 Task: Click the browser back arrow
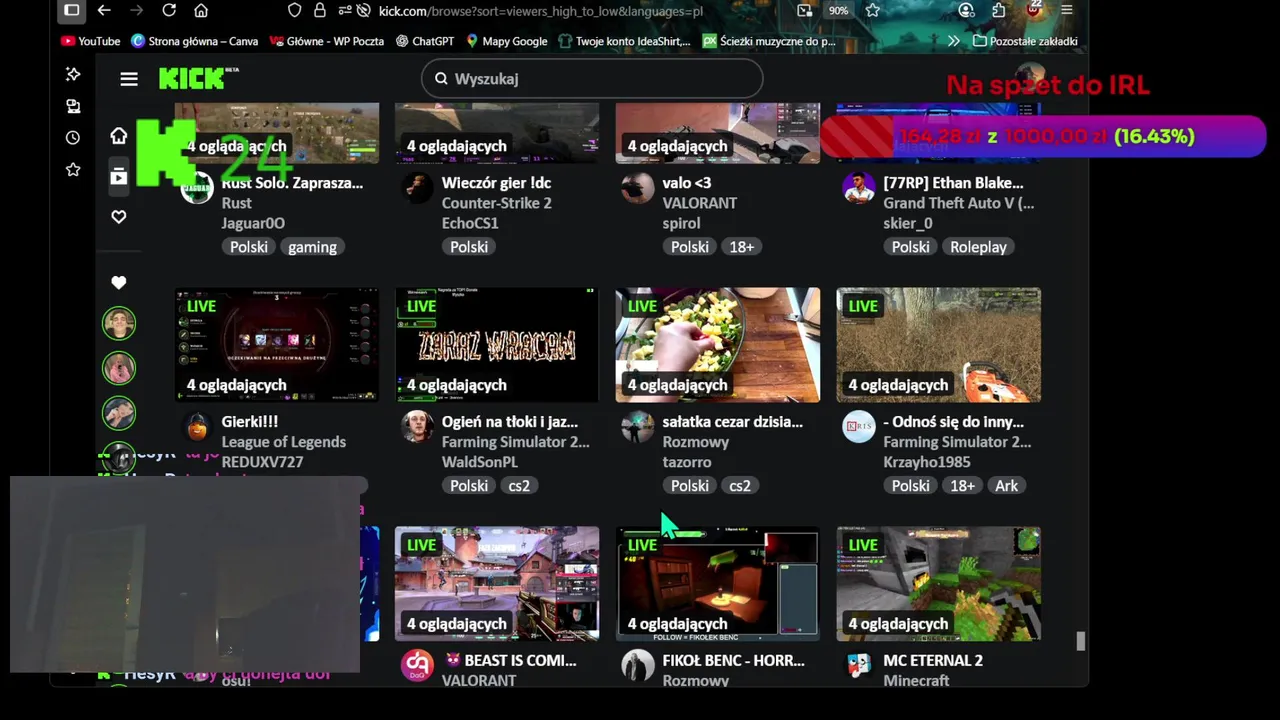pyautogui.click(x=104, y=10)
